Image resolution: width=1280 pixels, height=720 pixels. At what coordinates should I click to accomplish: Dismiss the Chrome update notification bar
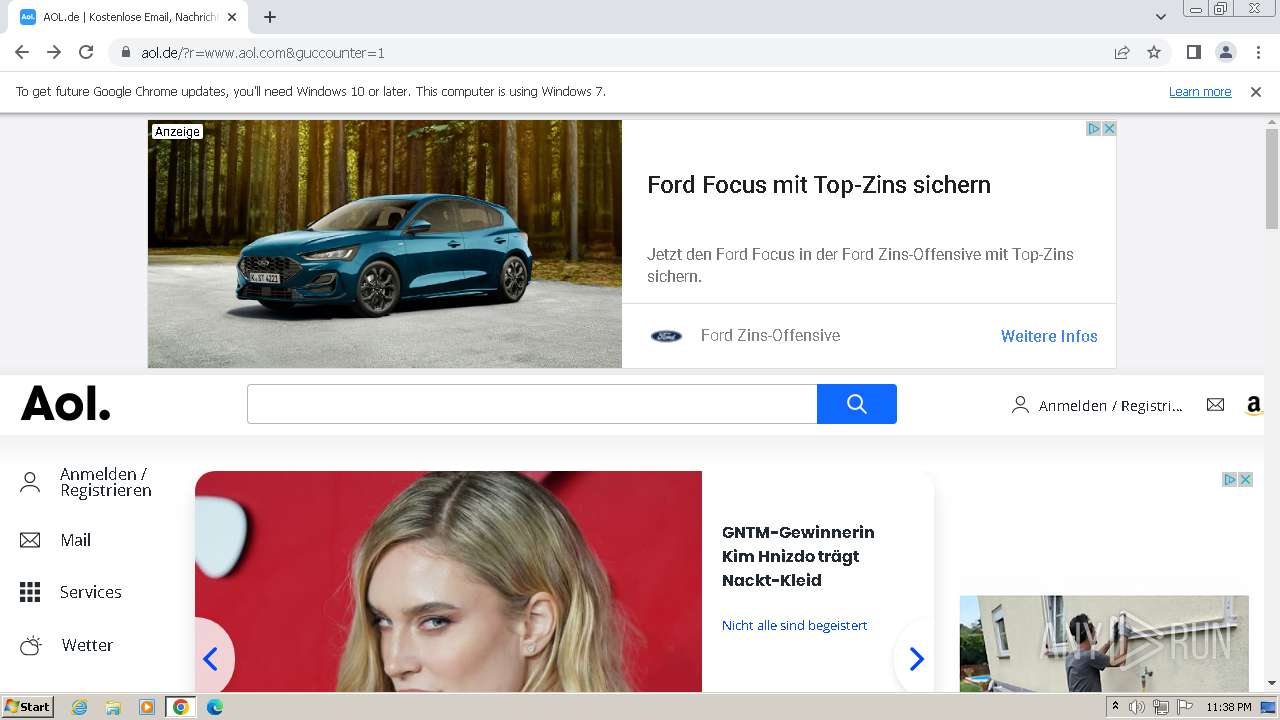pyautogui.click(x=1256, y=91)
